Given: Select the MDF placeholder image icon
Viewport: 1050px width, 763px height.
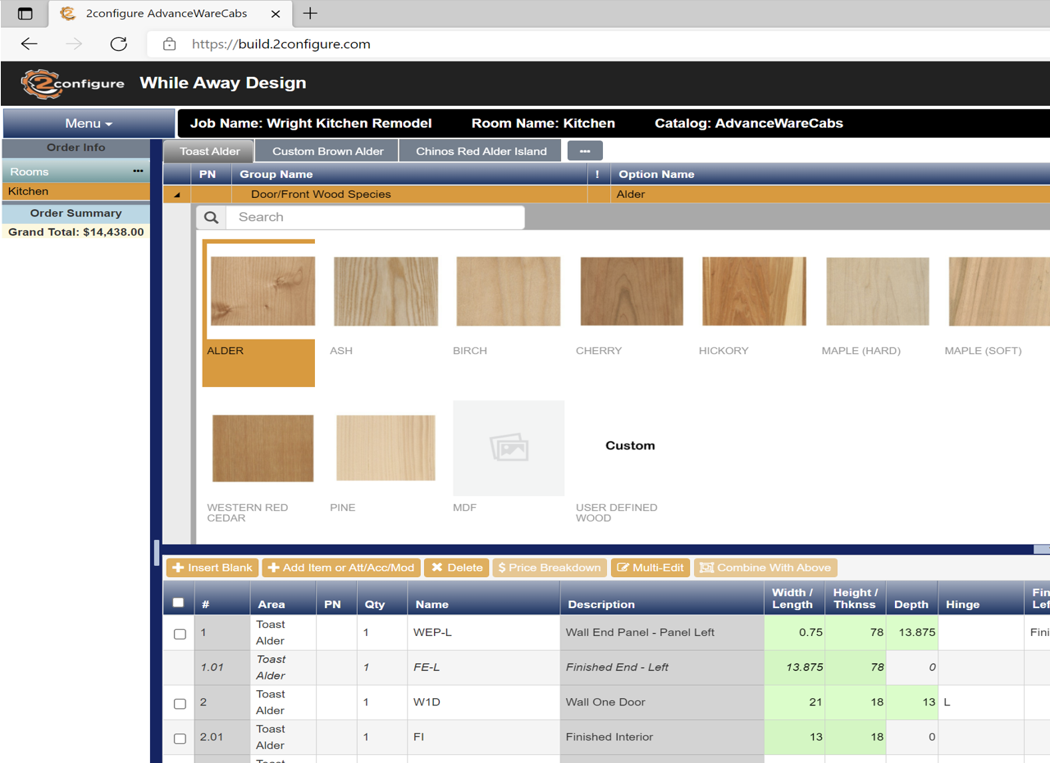Looking at the screenshot, I should click(508, 447).
